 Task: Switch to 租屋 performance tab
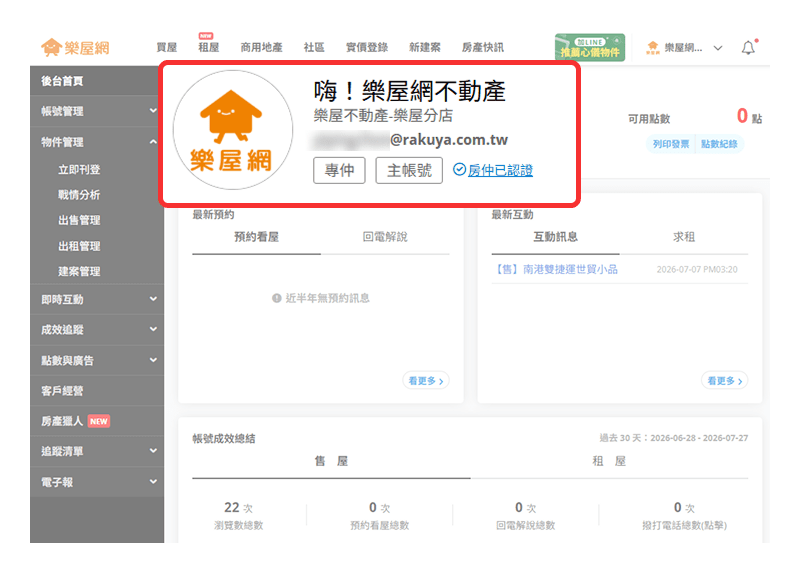[609, 461]
